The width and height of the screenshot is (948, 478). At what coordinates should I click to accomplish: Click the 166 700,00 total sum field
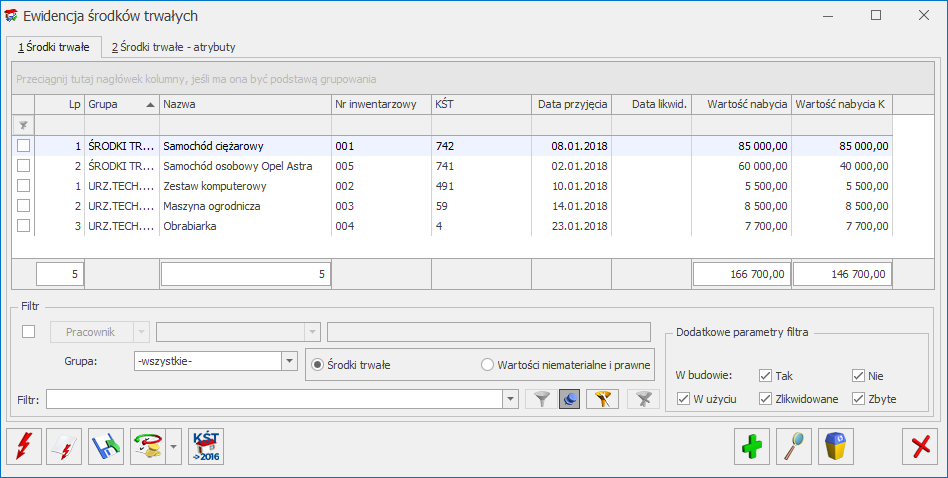click(742, 274)
